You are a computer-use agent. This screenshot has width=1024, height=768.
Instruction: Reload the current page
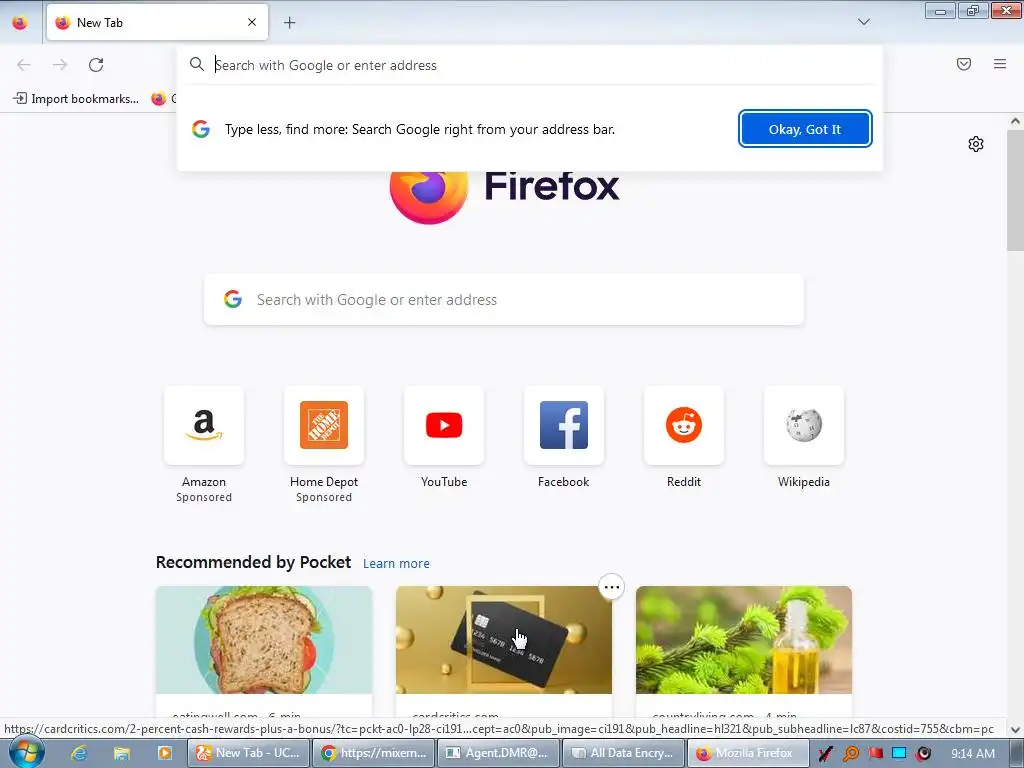(96, 65)
